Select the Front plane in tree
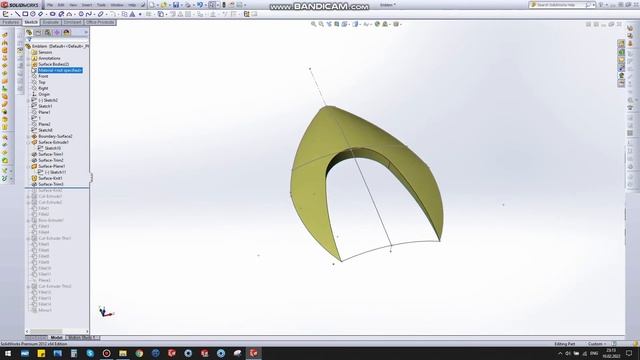The height and width of the screenshot is (360, 640). 43,76
